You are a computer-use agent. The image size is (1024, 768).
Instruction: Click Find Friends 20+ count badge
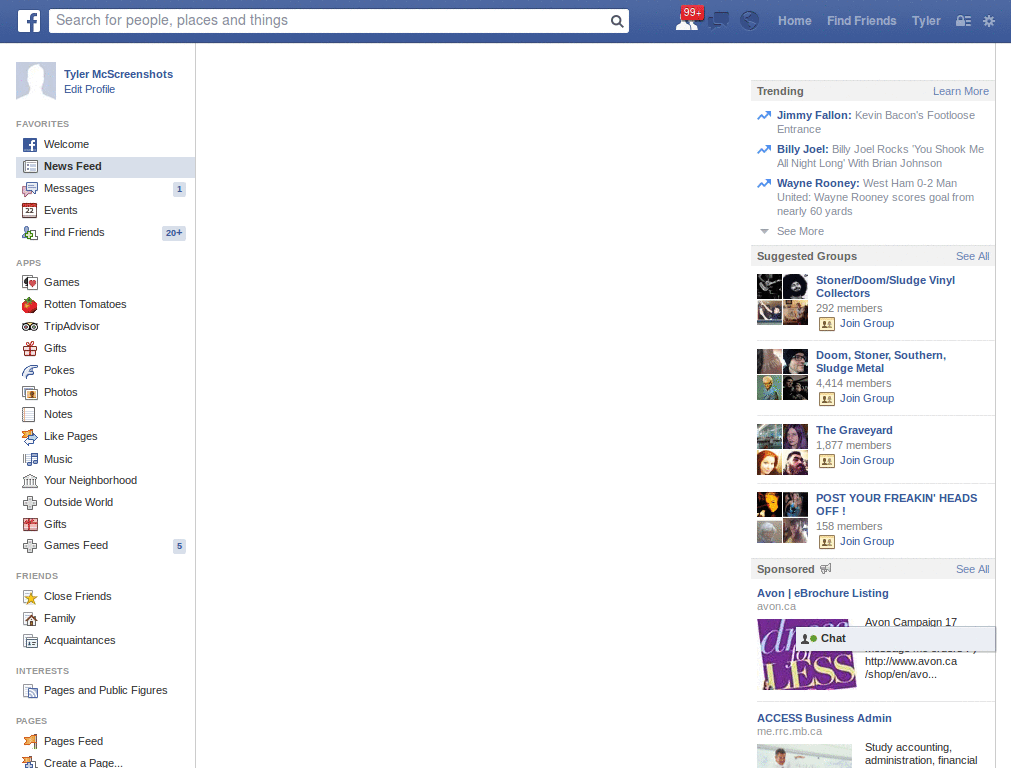(174, 233)
